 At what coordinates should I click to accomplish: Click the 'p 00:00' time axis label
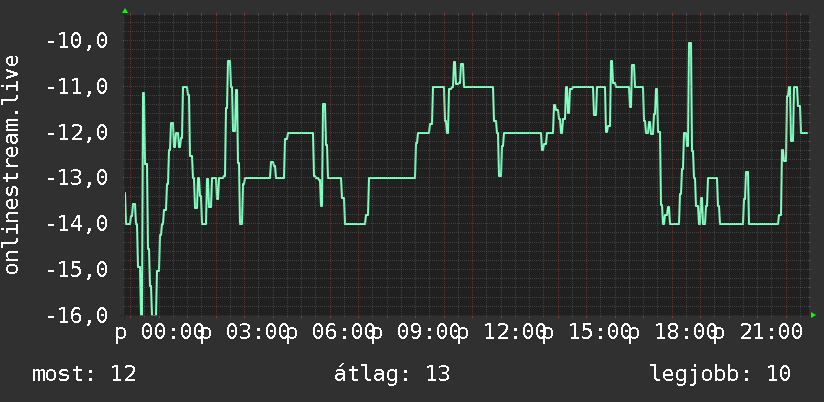tap(160, 333)
